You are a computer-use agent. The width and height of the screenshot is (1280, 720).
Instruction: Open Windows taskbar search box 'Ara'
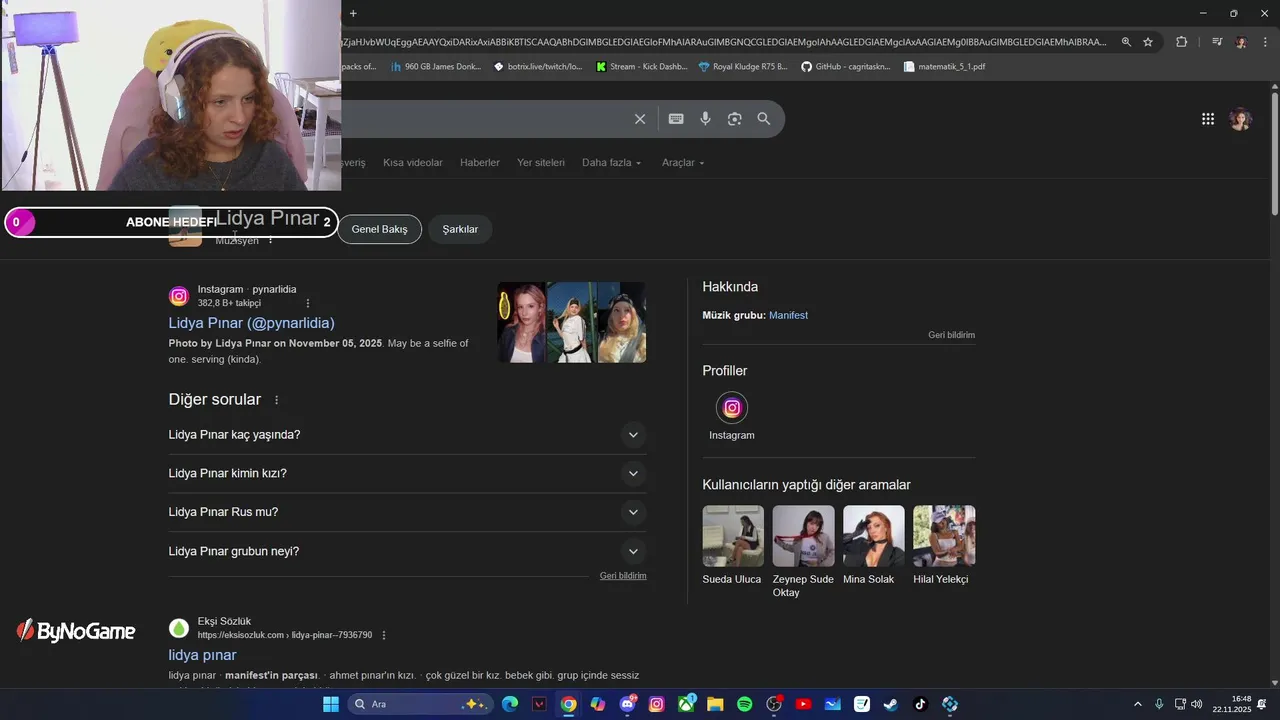[x=421, y=704]
